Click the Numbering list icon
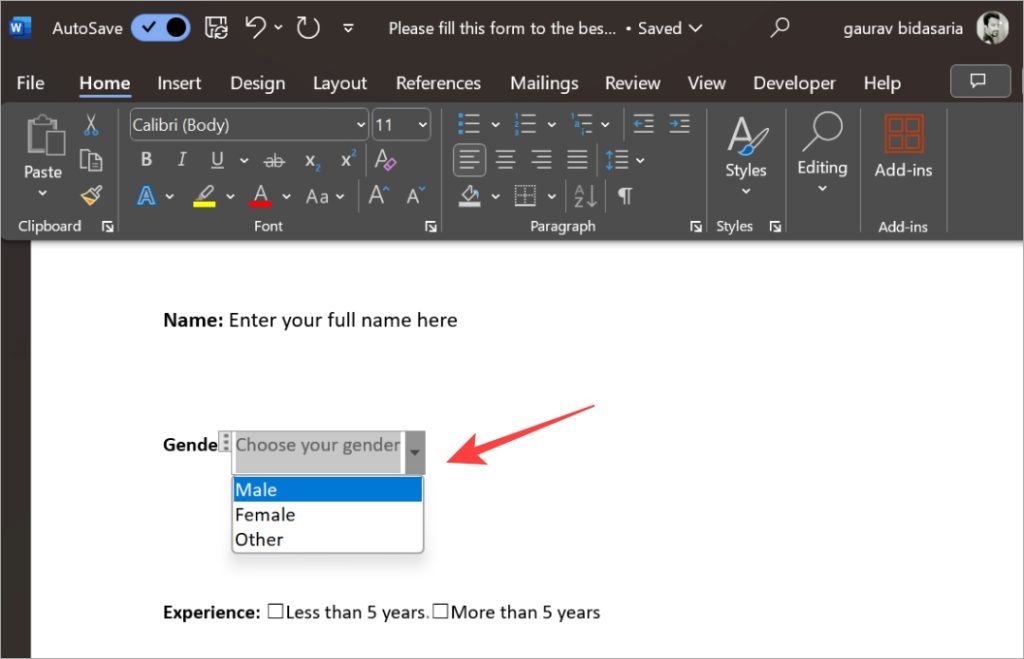The width and height of the screenshot is (1024, 659). pos(525,123)
